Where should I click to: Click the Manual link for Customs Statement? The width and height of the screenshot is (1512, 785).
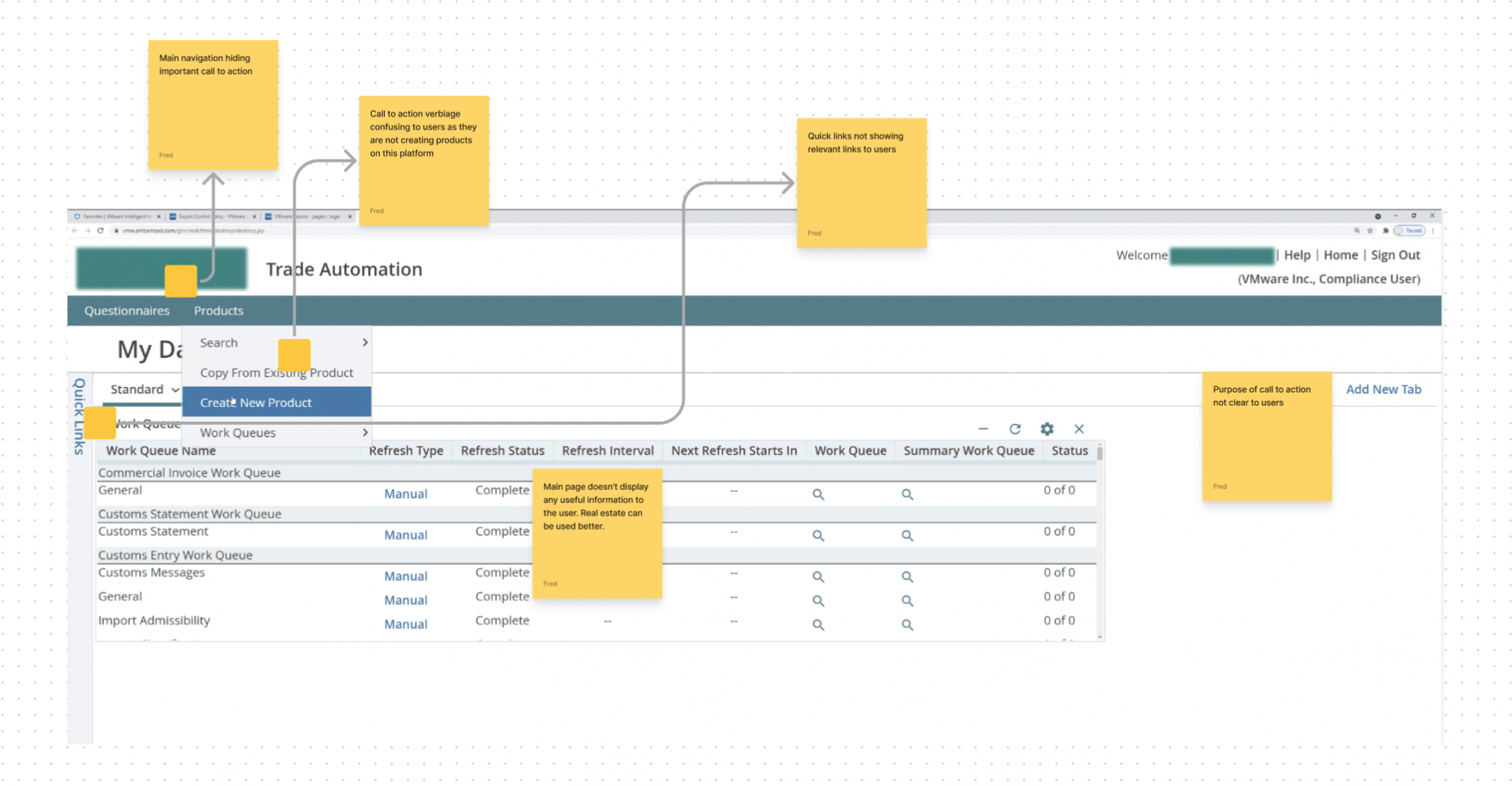[x=406, y=535]
